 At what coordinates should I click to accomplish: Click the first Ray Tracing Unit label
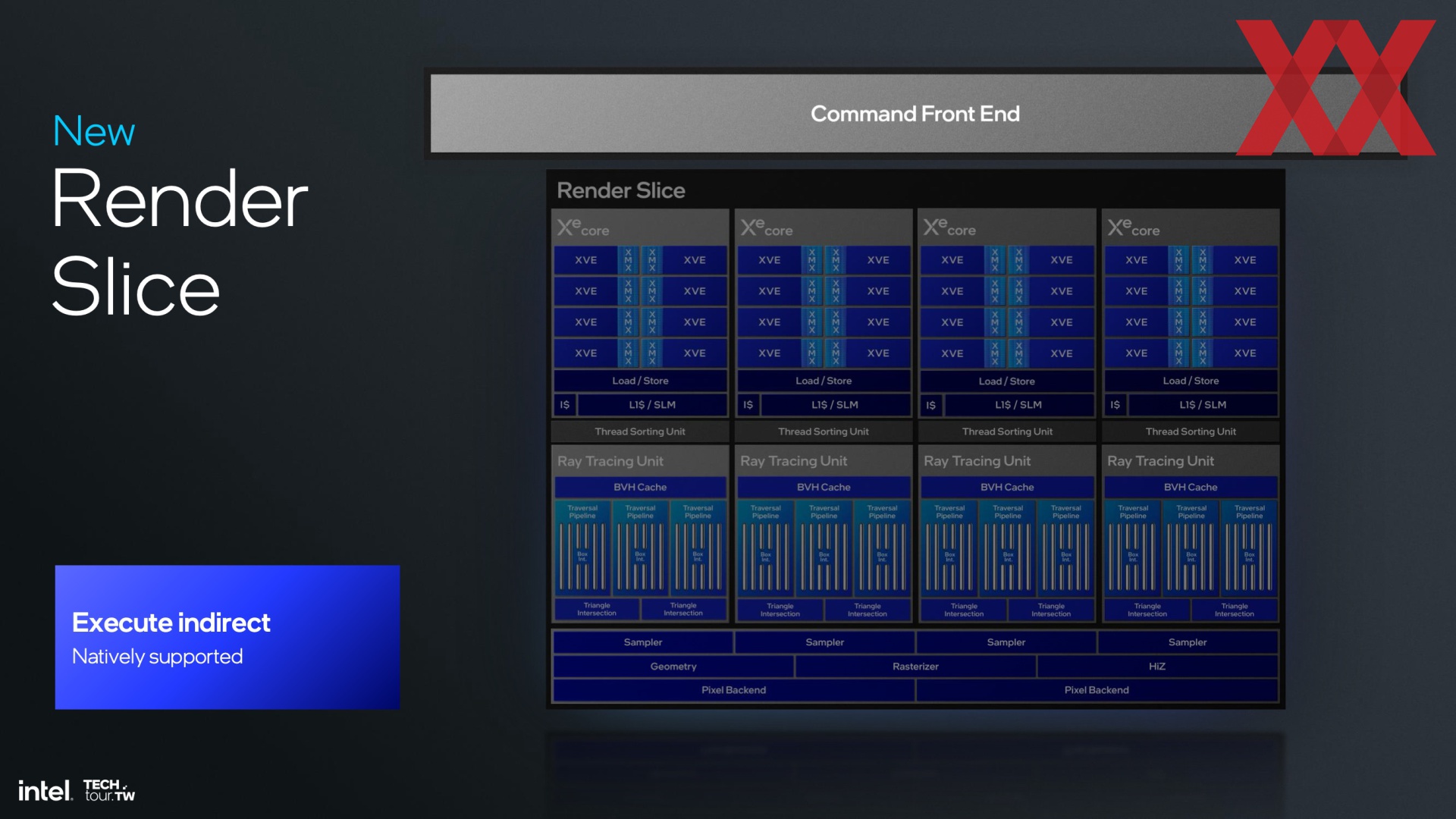click(610, 461)
